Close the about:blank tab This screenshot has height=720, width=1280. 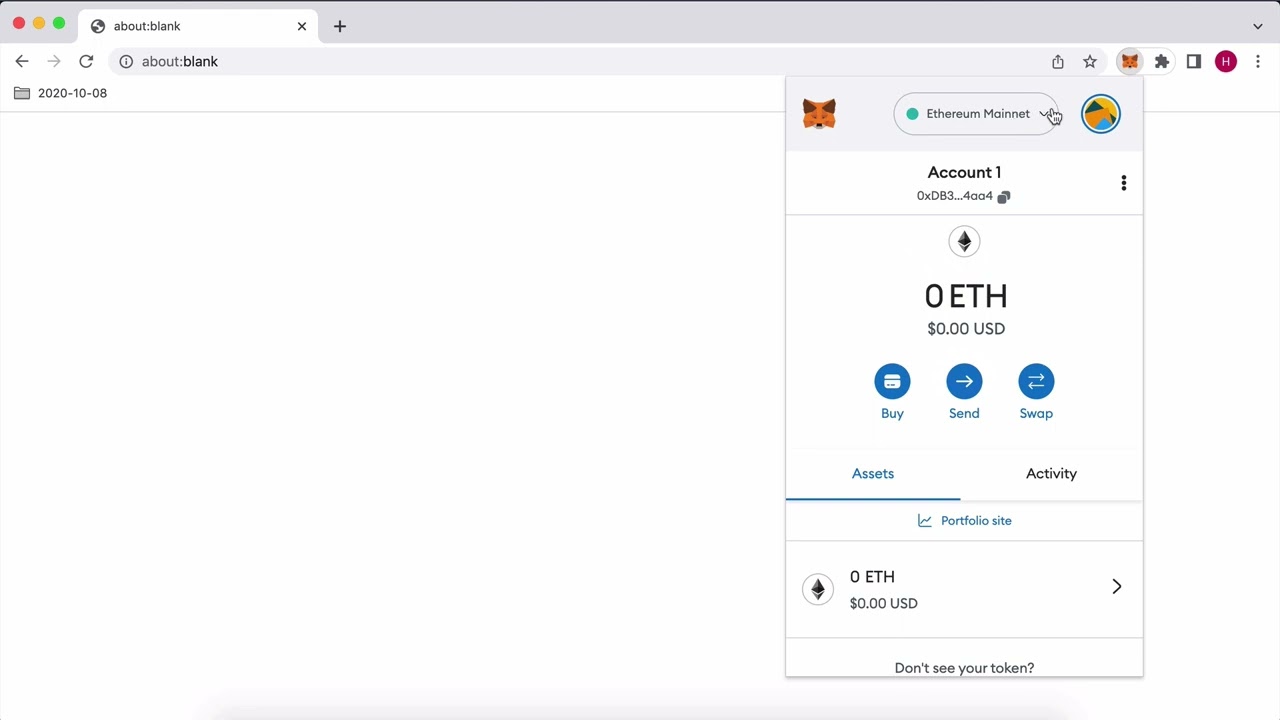coord(302,26)
